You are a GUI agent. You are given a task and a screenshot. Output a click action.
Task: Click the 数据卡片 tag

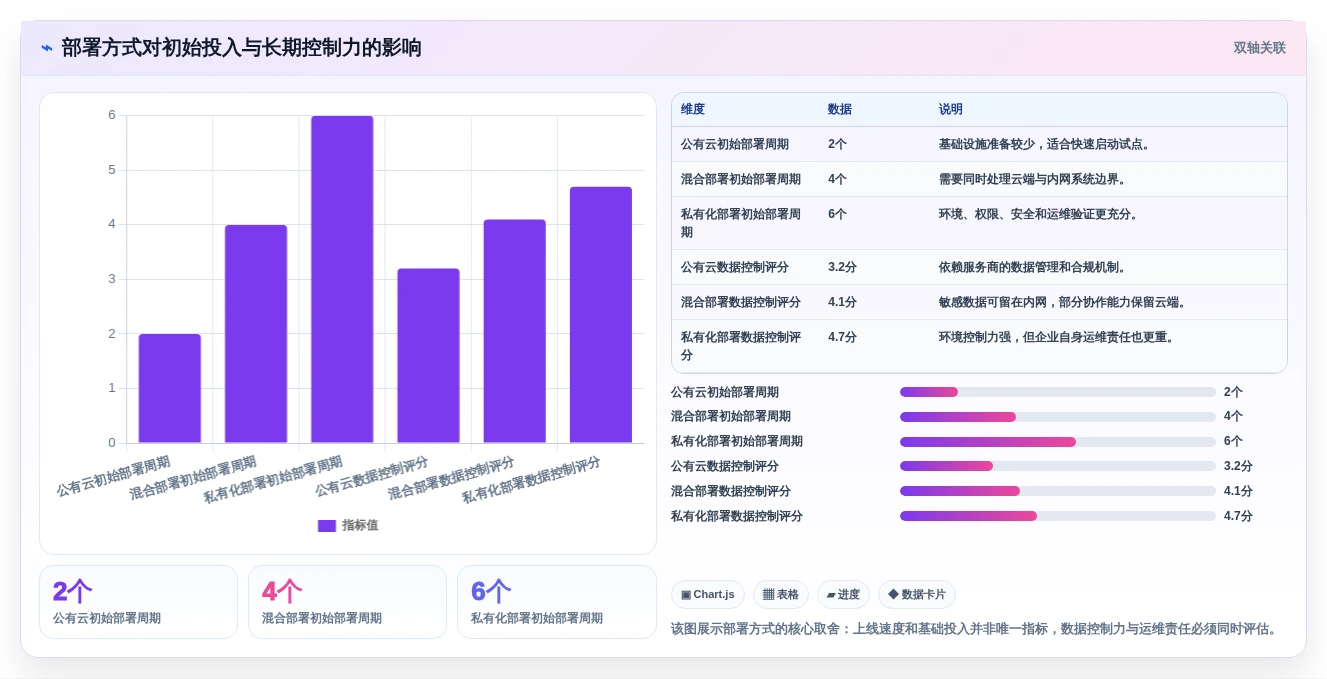tap(917, 594)
